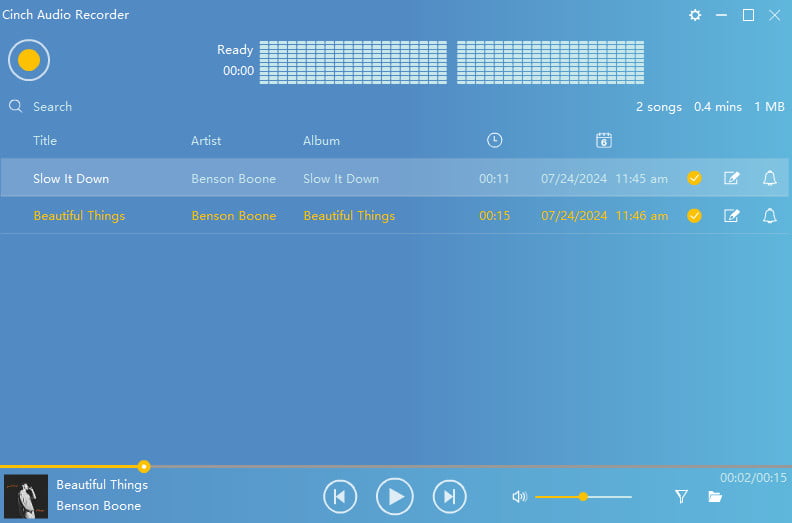Sort the list by Title column
This screenshot has width=792, height=523.
point(45,140)
